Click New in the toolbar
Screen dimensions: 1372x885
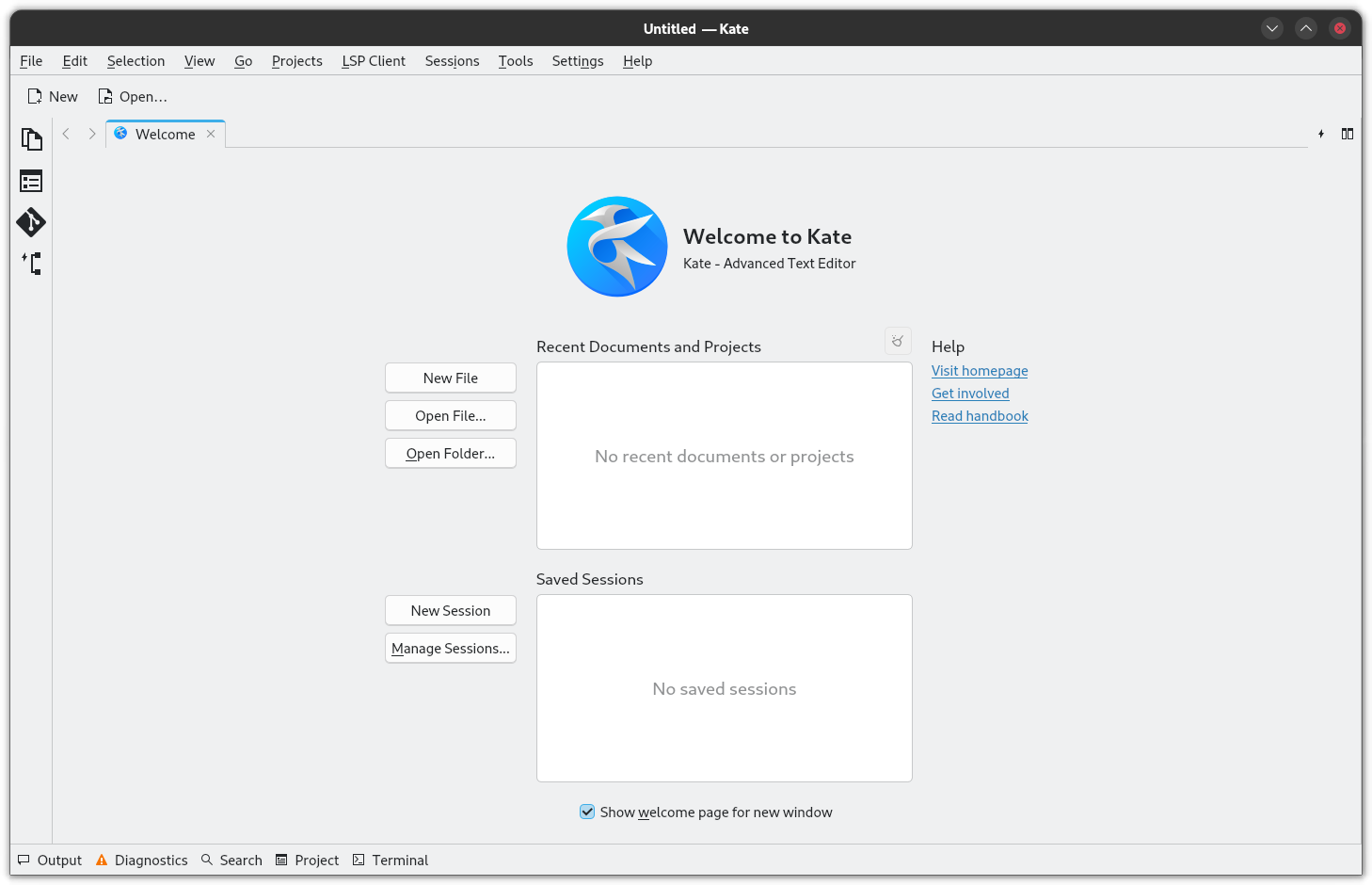pyautogui.click(x=53, y=96)
